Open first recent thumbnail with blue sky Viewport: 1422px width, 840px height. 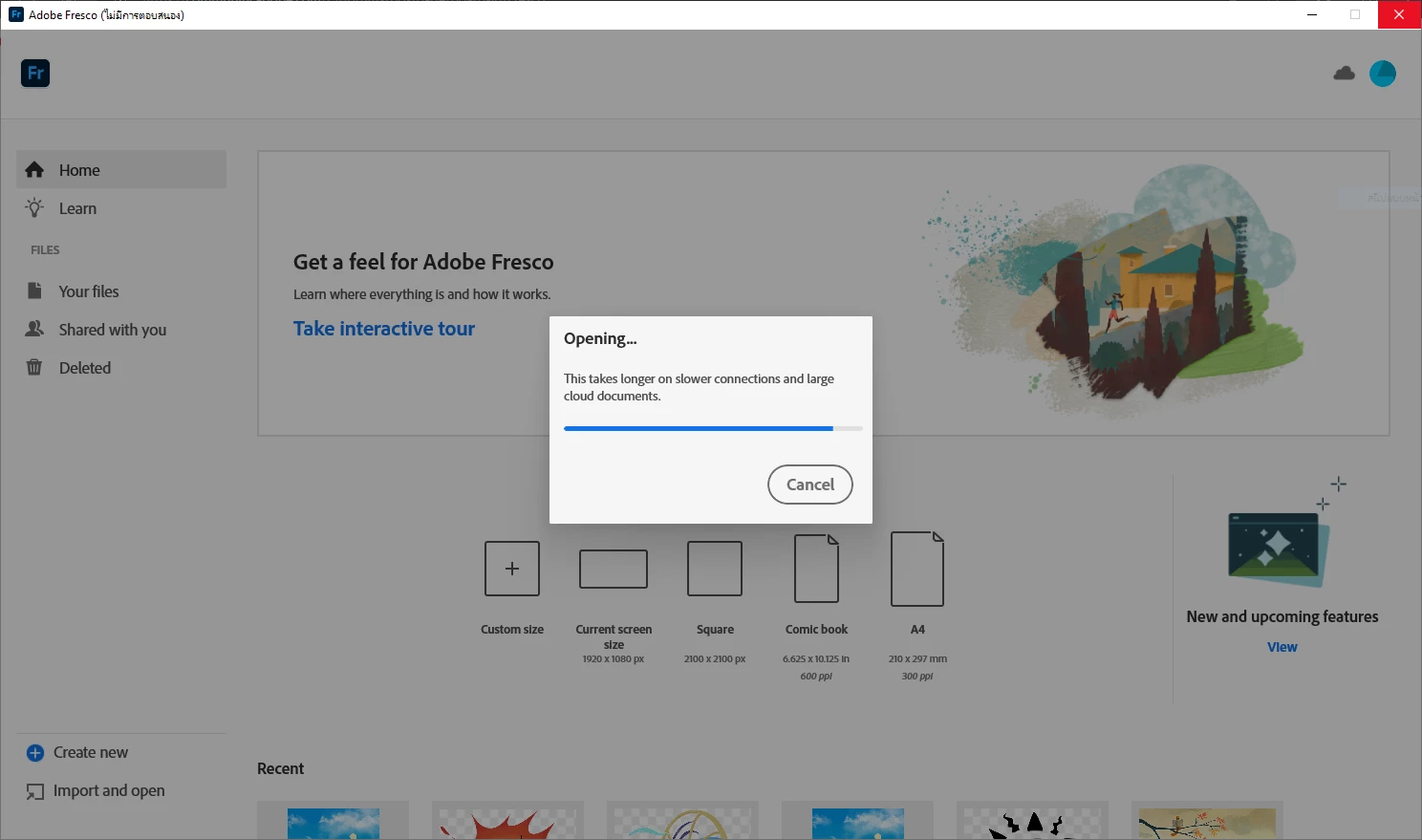pyautogui.click(x=334, y=822)
